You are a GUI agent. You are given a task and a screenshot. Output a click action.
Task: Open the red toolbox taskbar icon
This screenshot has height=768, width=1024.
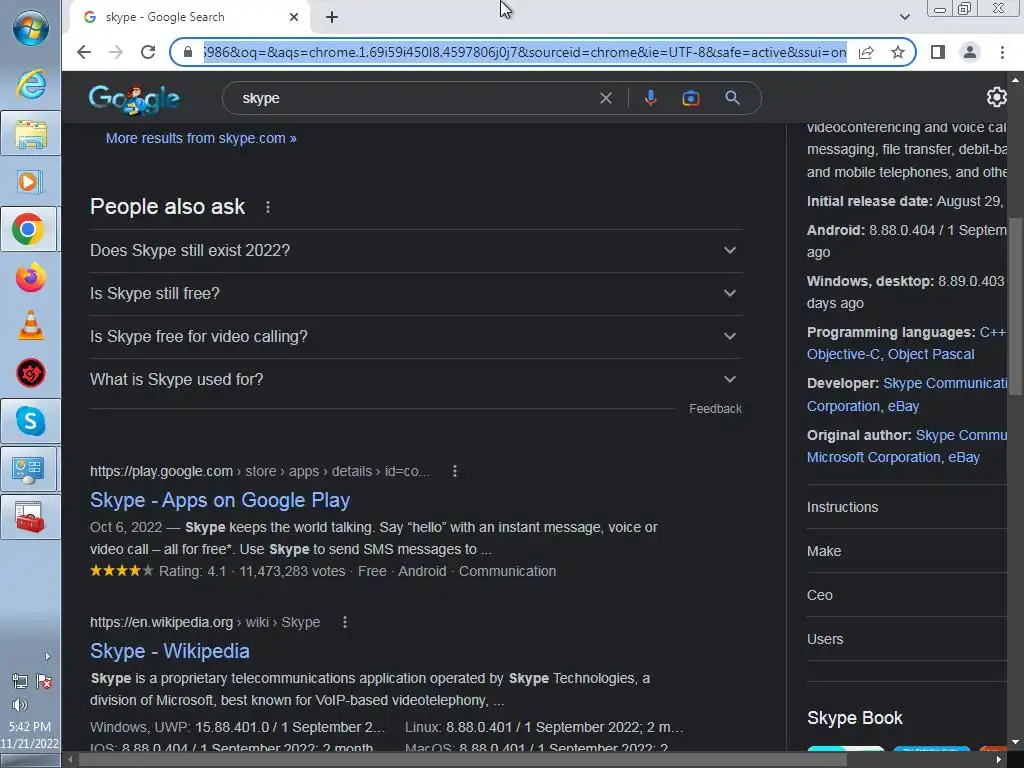[31, 517]
